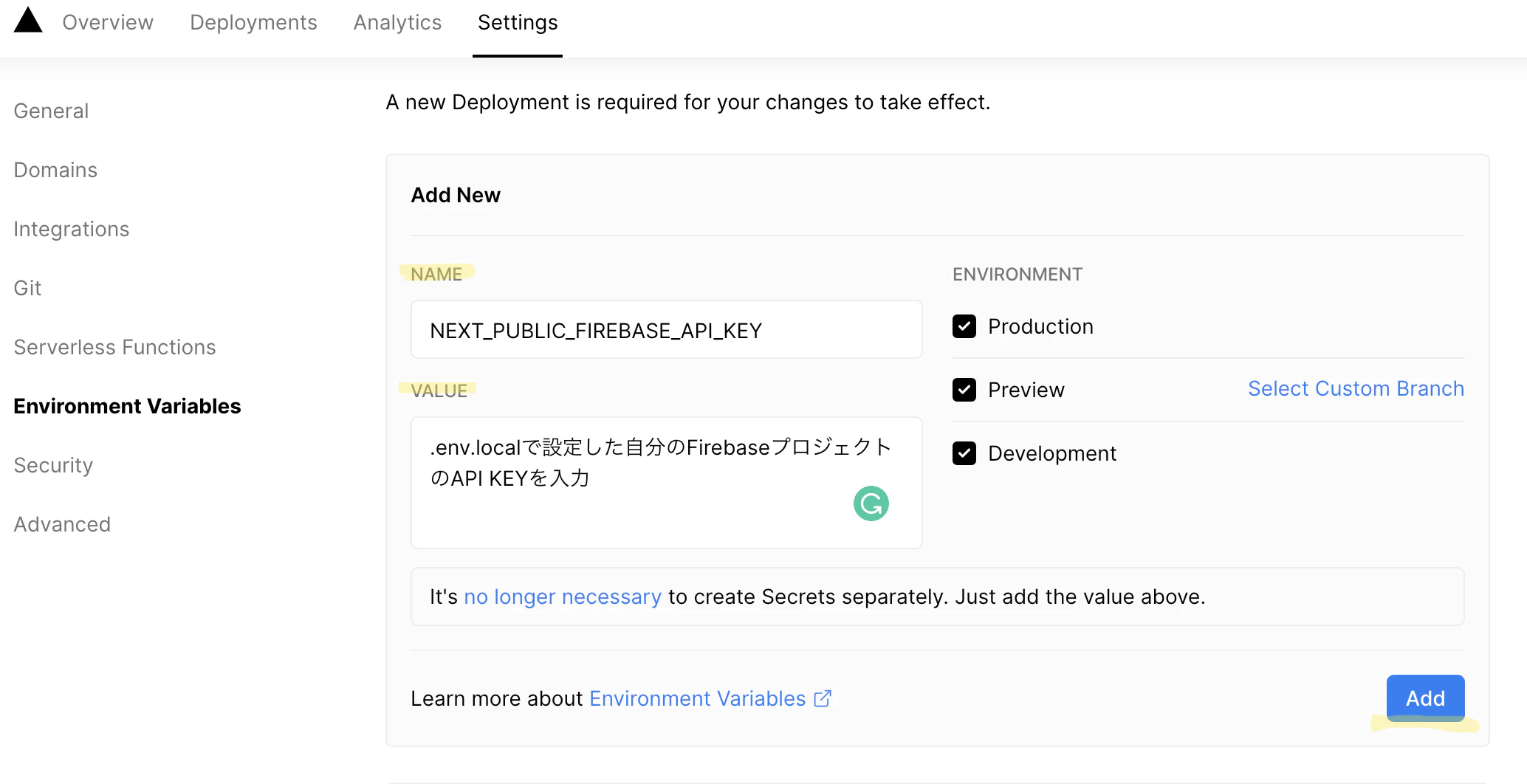Focus the NAME input field
1527x784 pixels.
(x=666, y=330)
